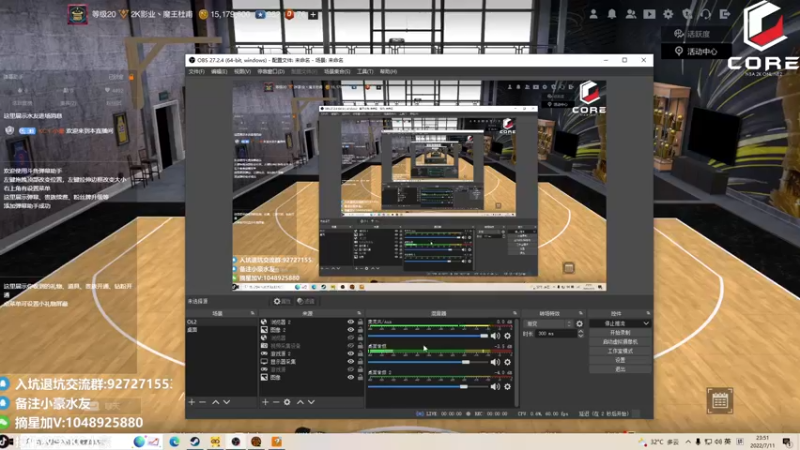Open OBS 设置 from the controls panel

(x=620, y=360)
